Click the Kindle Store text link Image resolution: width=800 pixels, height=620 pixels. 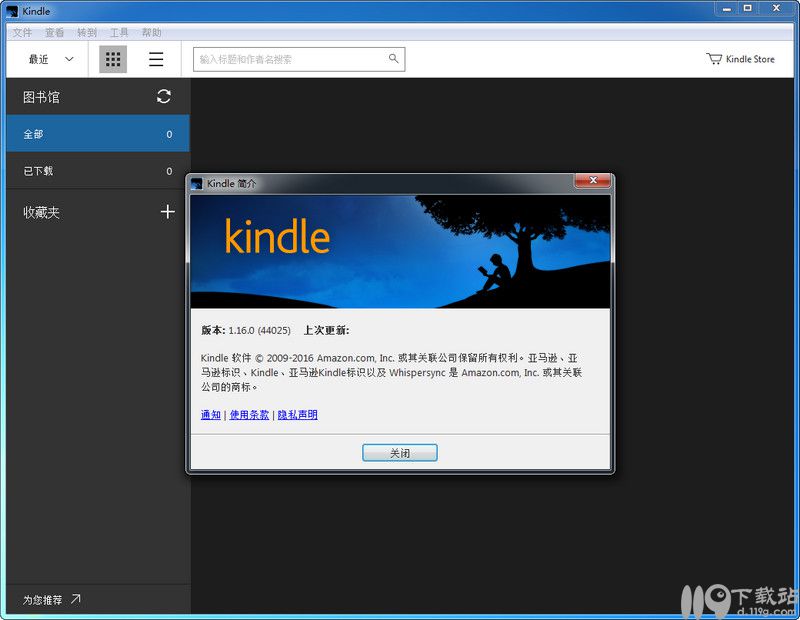[750, 59]
